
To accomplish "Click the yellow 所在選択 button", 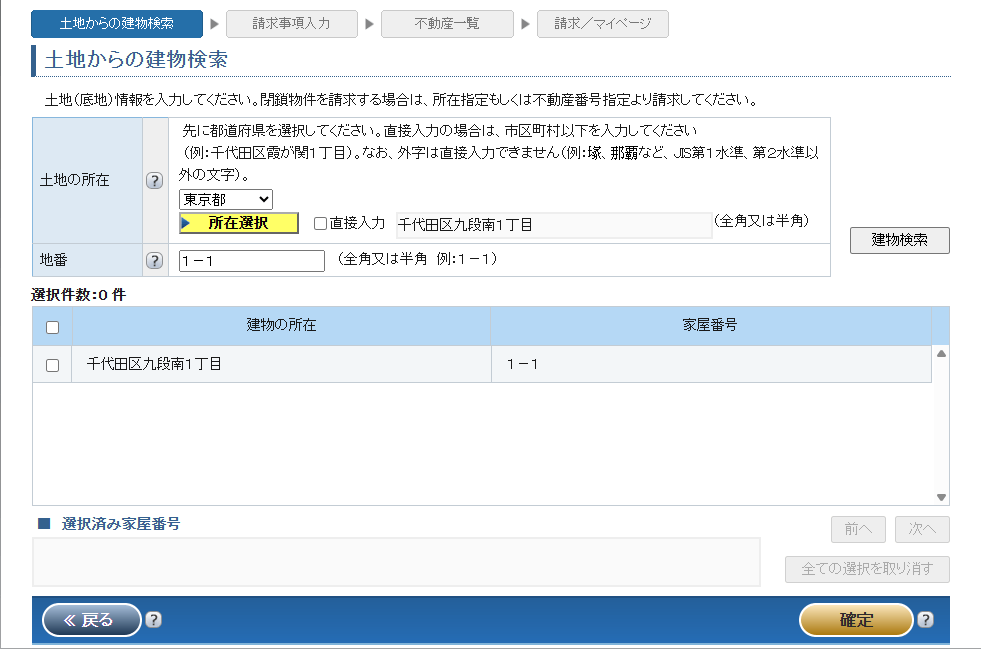I will point(239,223).
